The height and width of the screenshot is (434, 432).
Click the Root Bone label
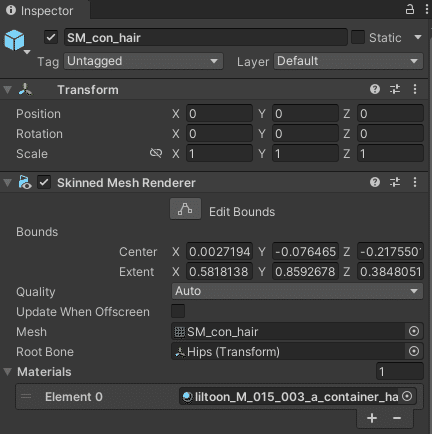click(45, 352)
